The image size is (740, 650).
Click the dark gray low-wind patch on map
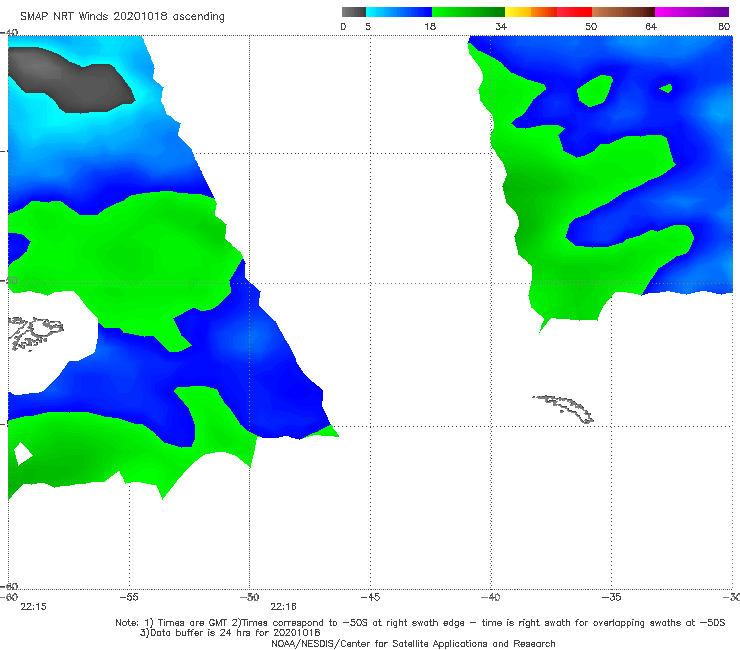[x=71, y=80]
